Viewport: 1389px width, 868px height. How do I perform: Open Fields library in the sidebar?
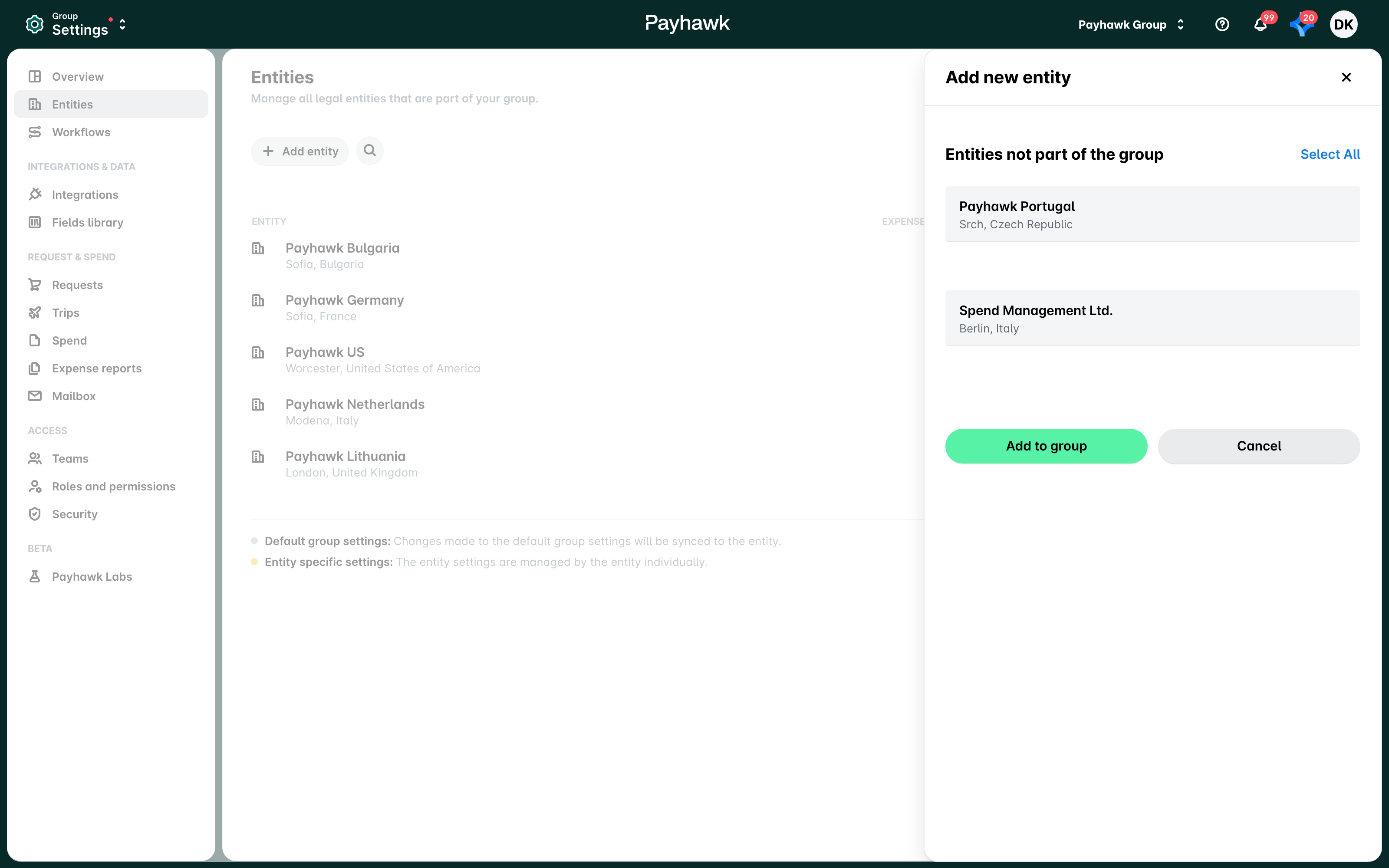tap(112, 222)
